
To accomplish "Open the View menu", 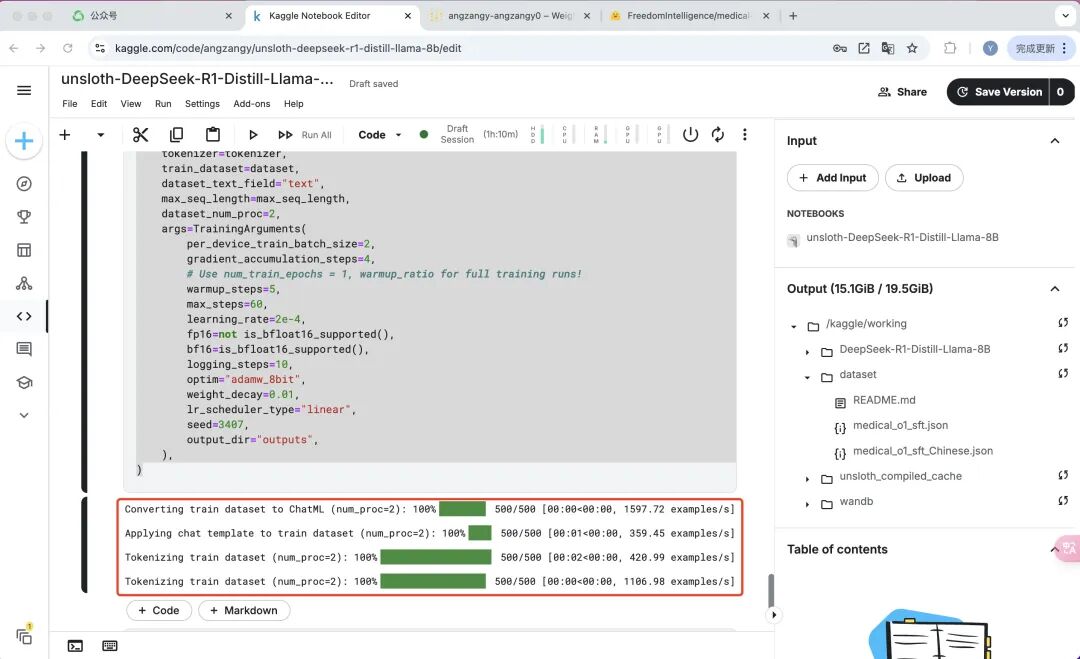I will (x=131, y=104).
